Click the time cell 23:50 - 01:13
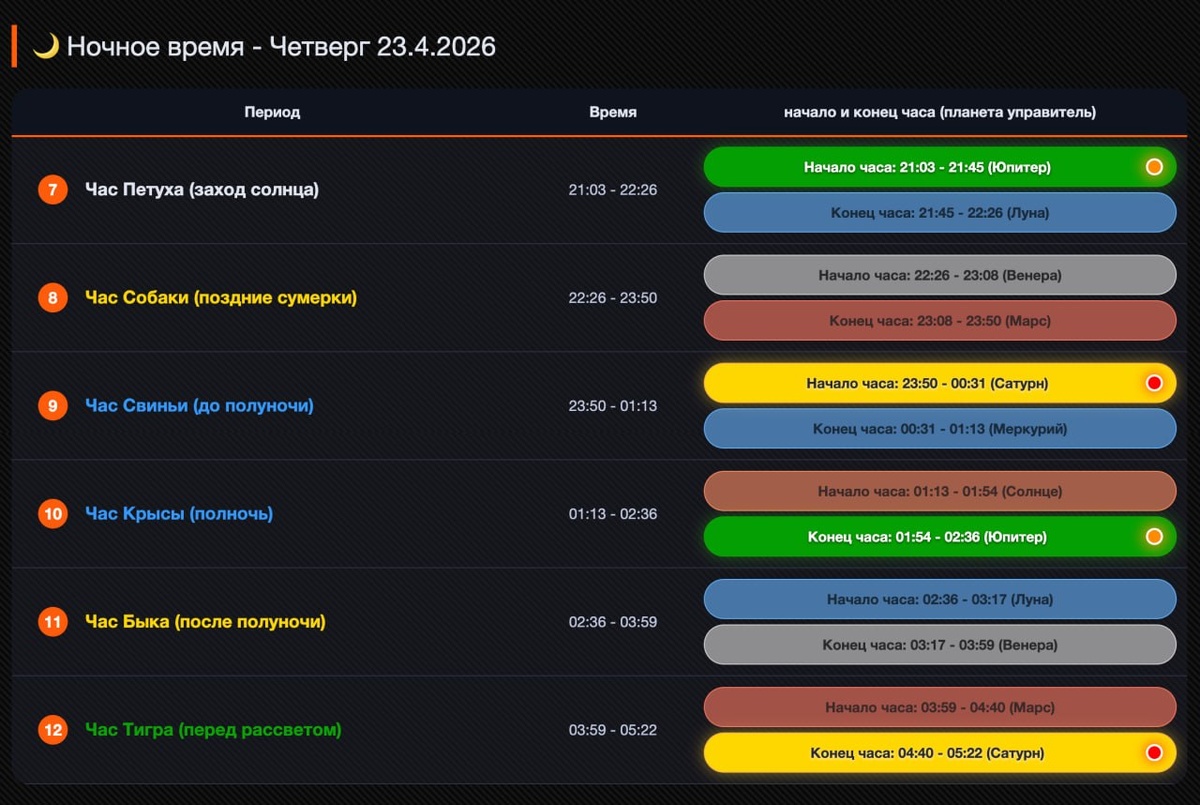Screen dimensions: 1200x805 tap(613, 406)
